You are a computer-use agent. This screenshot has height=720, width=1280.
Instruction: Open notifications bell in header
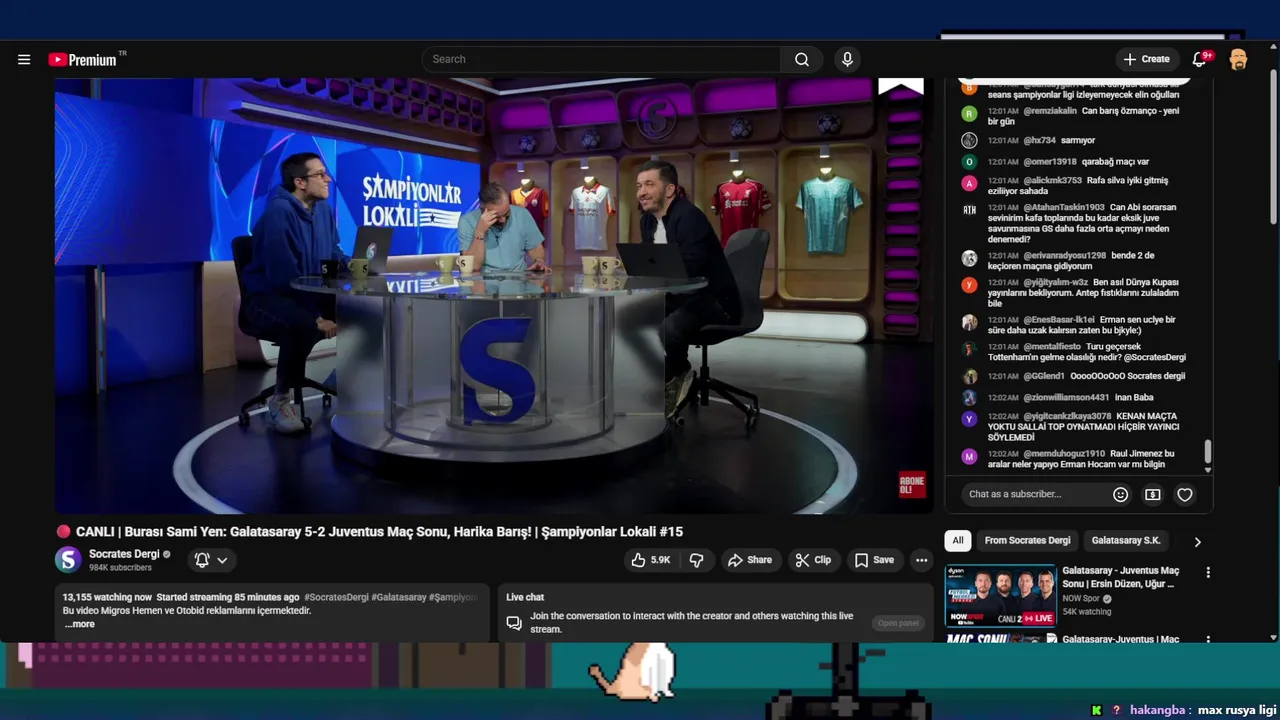tap(1200, 59)
